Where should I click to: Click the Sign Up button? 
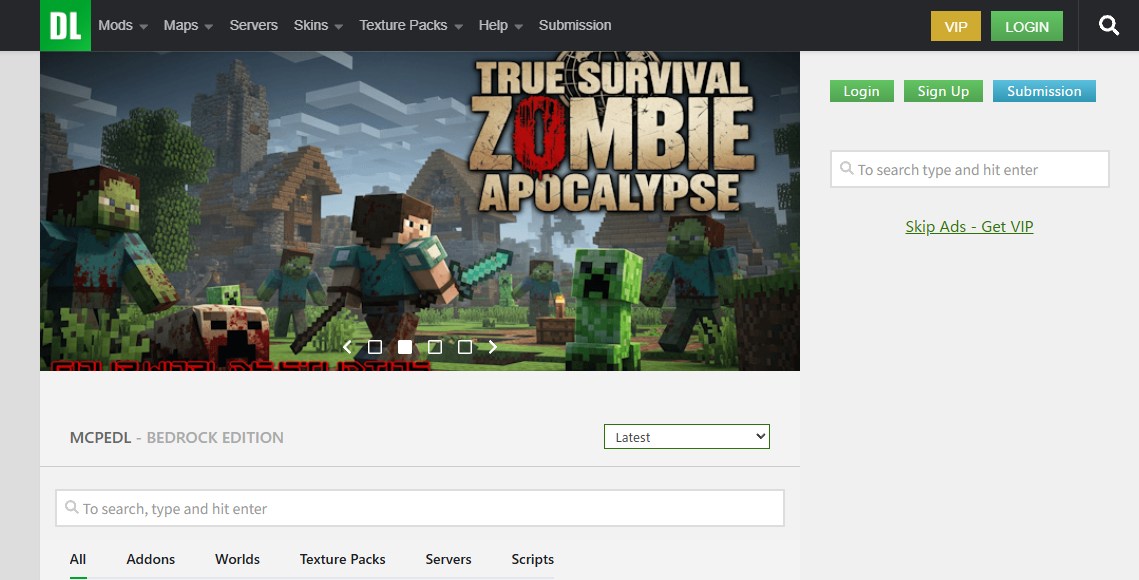pos(943,91)
